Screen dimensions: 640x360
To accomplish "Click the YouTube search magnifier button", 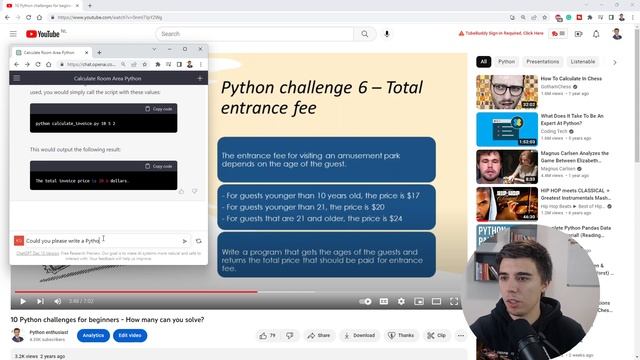I will point(364,34).
